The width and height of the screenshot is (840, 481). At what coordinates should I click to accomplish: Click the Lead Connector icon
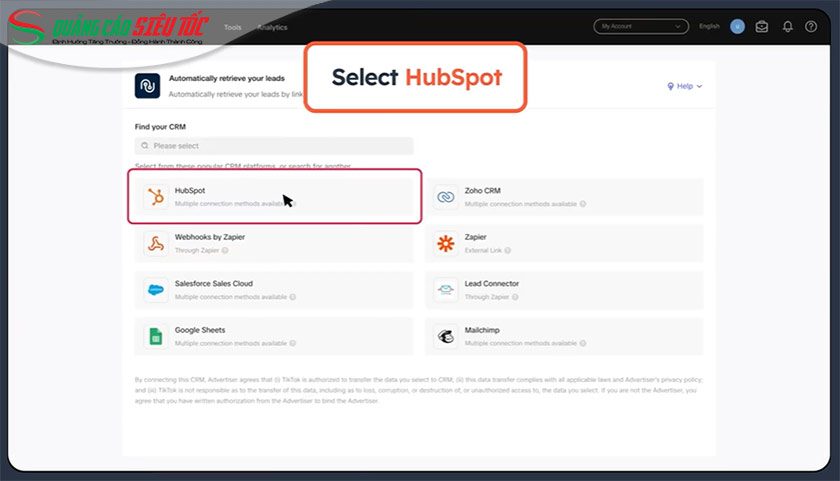pos(446,290)
